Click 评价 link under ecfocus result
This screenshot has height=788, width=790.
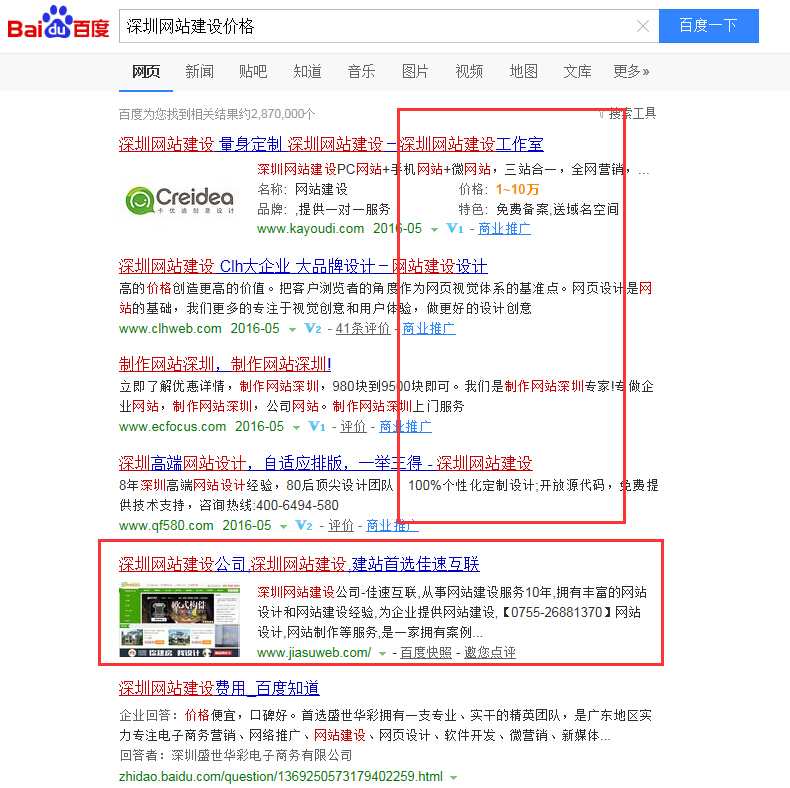[353, 427]
